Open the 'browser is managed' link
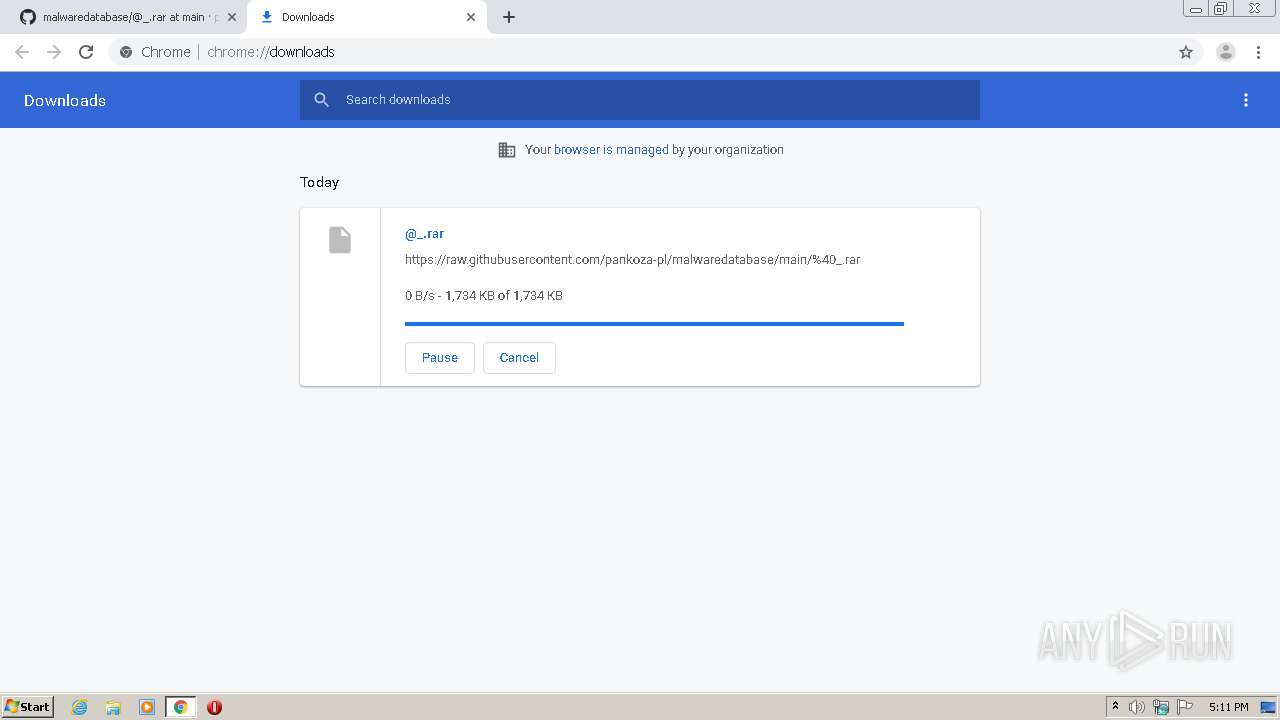1280x720 pixels. [611, 150]
